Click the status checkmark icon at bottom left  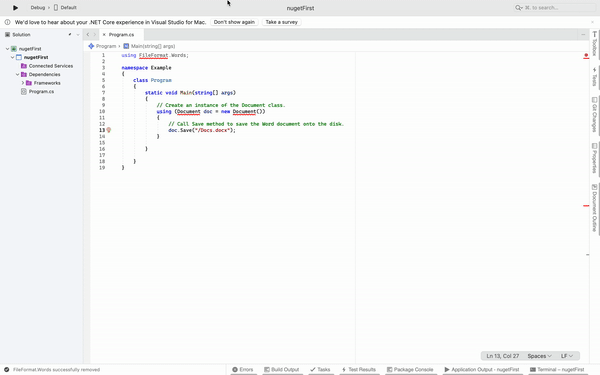(x=7, y=370)
